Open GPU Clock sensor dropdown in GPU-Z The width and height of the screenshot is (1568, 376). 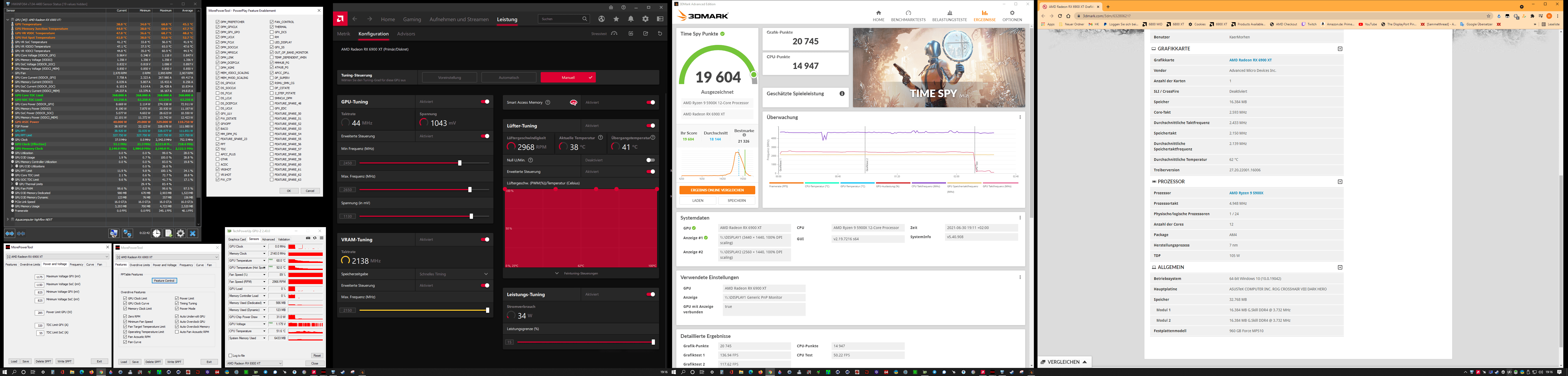pos(264,246)
